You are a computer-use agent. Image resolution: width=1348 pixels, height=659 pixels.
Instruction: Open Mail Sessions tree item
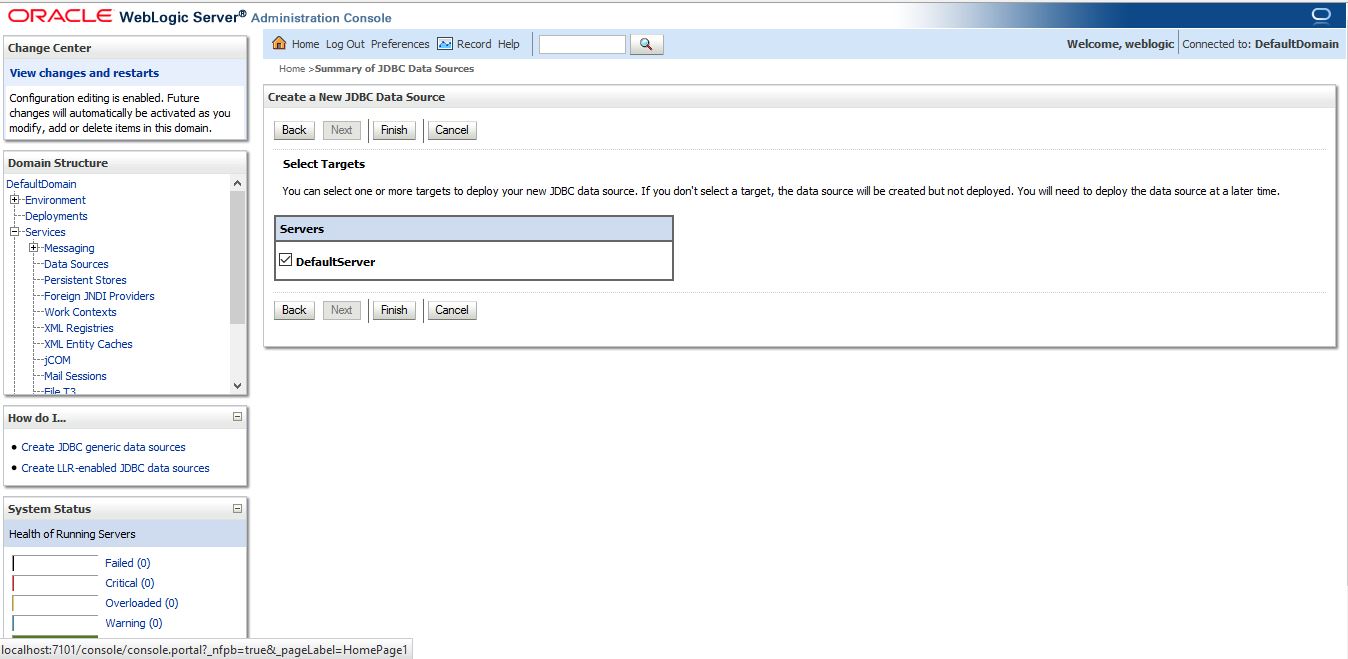point(75,376)
